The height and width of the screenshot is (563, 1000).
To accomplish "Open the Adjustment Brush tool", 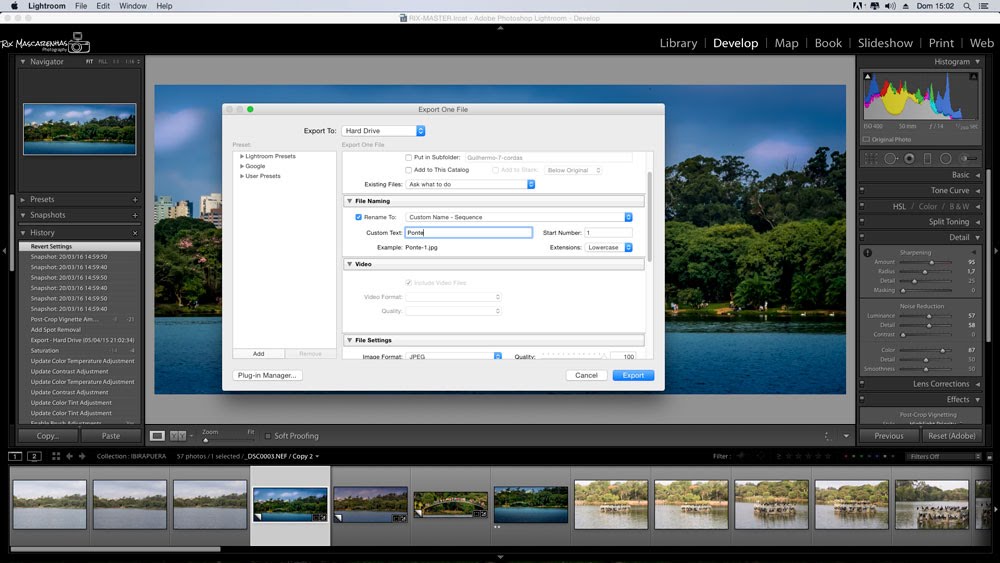I will coord(968,158).
